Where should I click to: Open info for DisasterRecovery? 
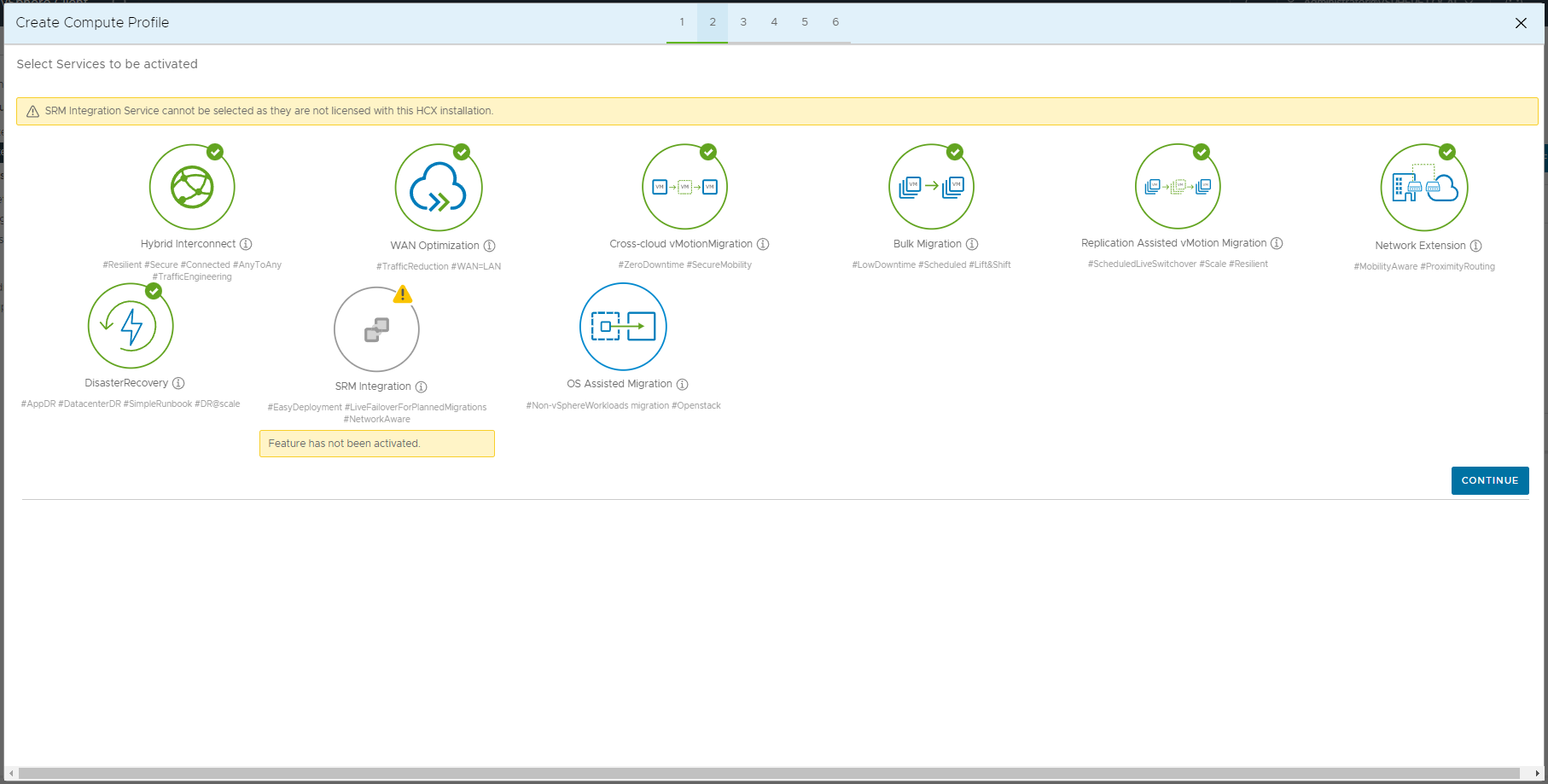[178, 383]
